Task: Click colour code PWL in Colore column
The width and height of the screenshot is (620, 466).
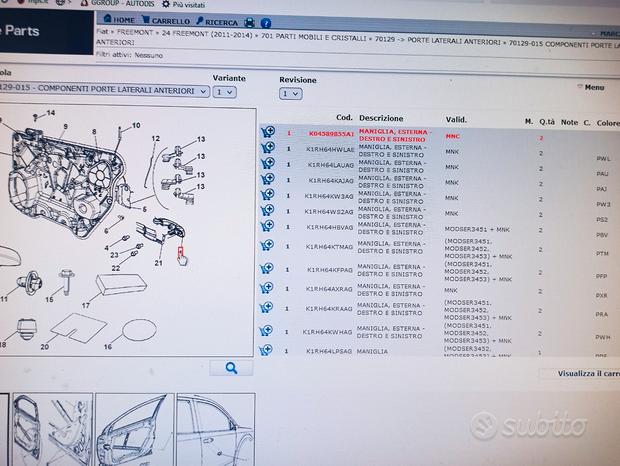Action: [x=603, y=158]
